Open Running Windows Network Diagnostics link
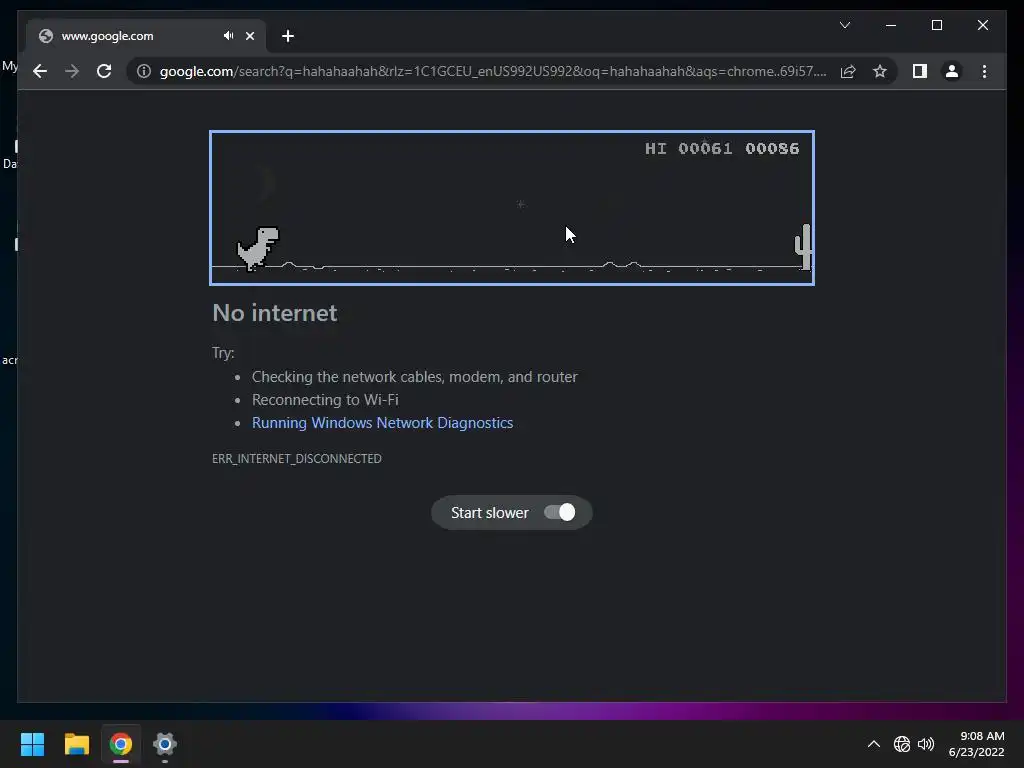 point(382,423)
